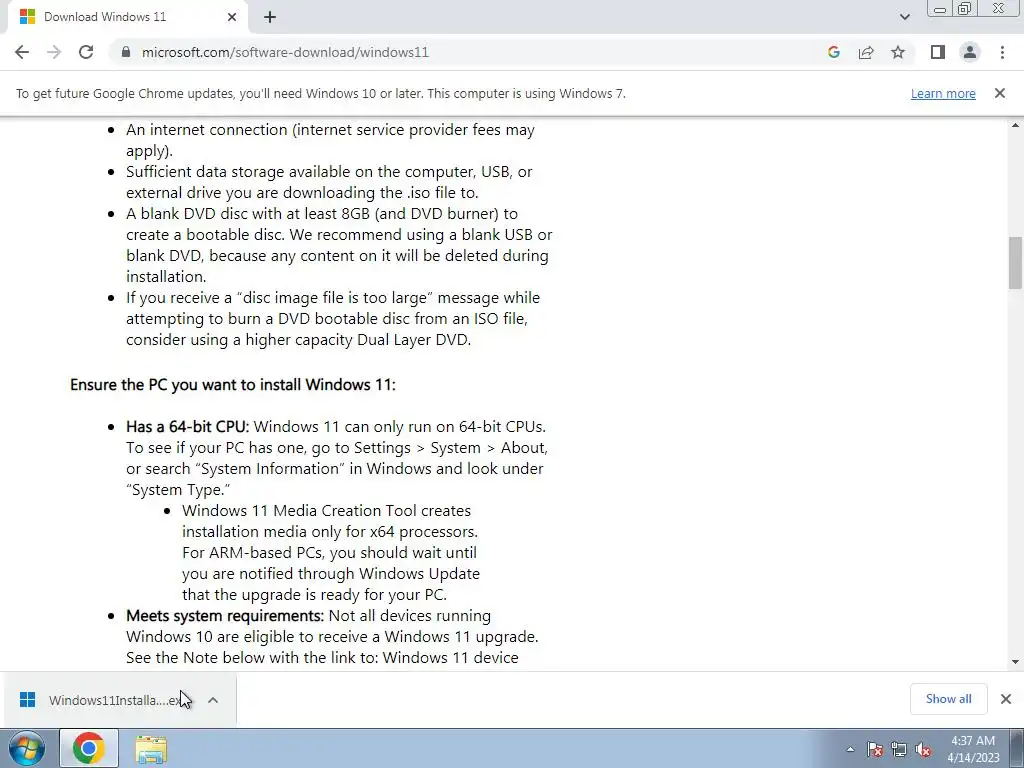This screenshot has width=1024, height=768.
Task: Click 'A blank DVD disc' bullet text
Action: point(189,214)
